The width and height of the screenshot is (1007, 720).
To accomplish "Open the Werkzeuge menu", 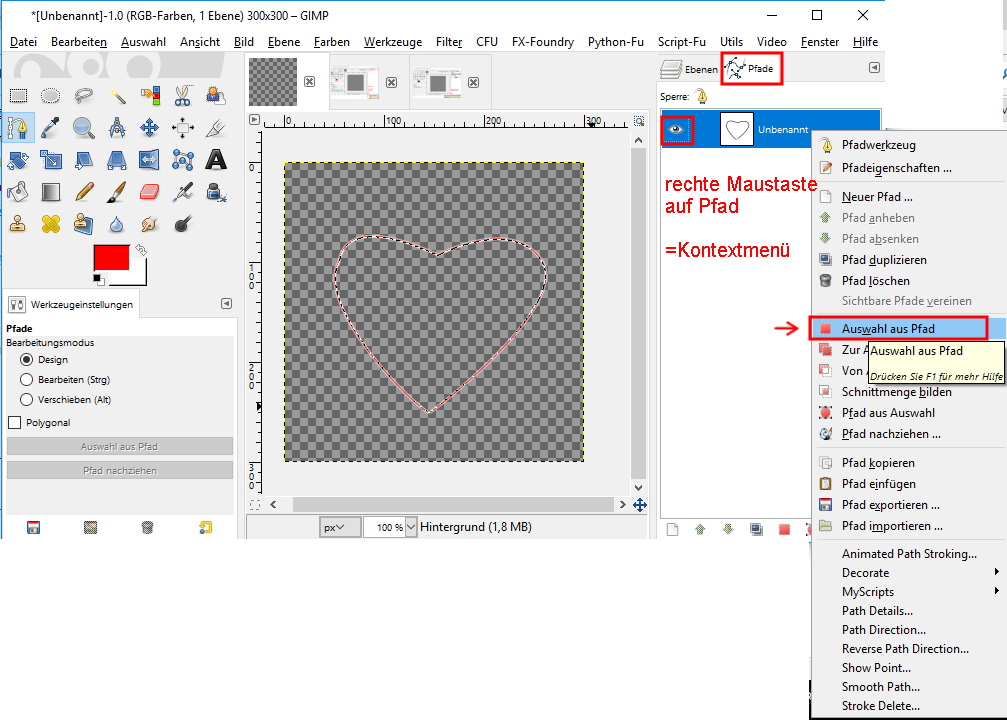I will click(392, 42).
